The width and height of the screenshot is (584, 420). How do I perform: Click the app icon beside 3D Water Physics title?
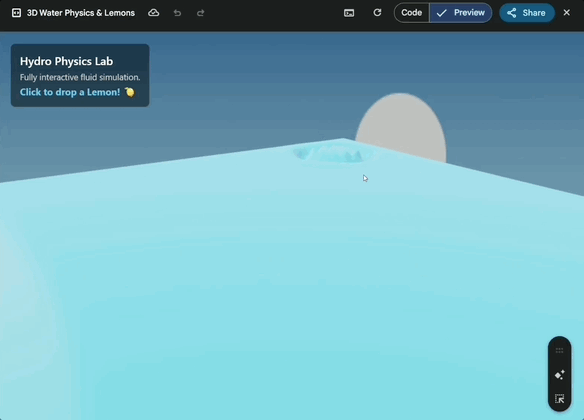point(16,13)
